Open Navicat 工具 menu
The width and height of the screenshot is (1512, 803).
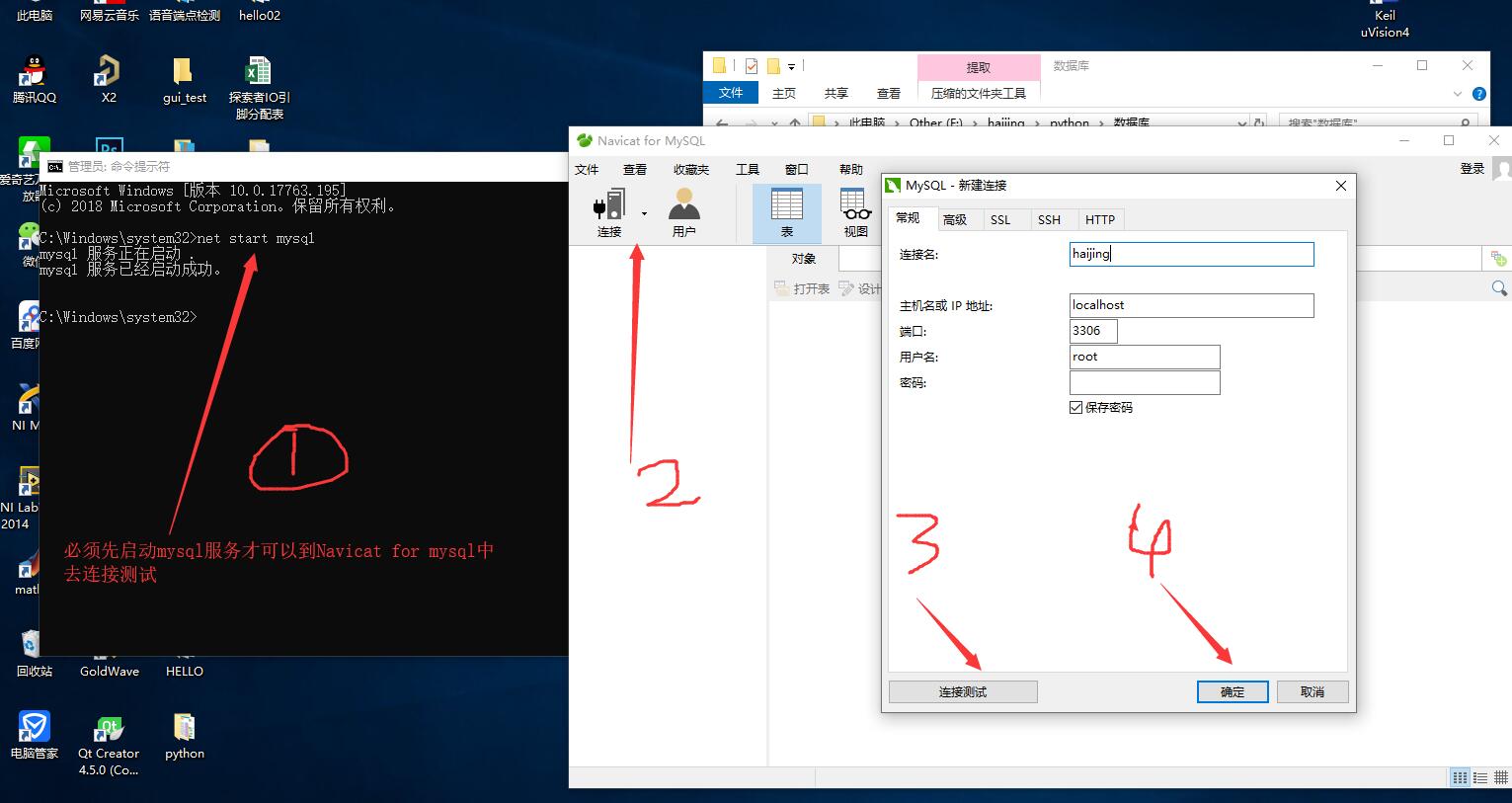click(x=748, y=169)
